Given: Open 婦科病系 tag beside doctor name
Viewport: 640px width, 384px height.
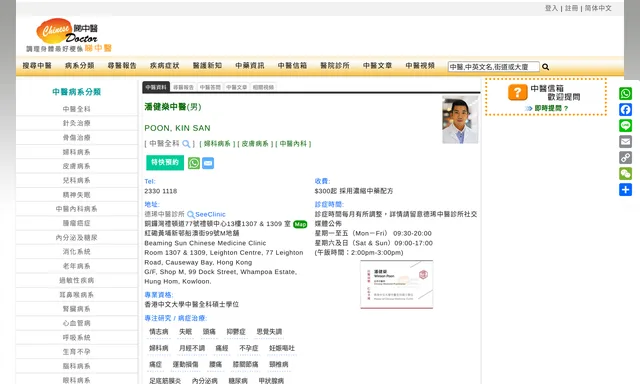Looking at the screenshot, I should tap(217, 144).
